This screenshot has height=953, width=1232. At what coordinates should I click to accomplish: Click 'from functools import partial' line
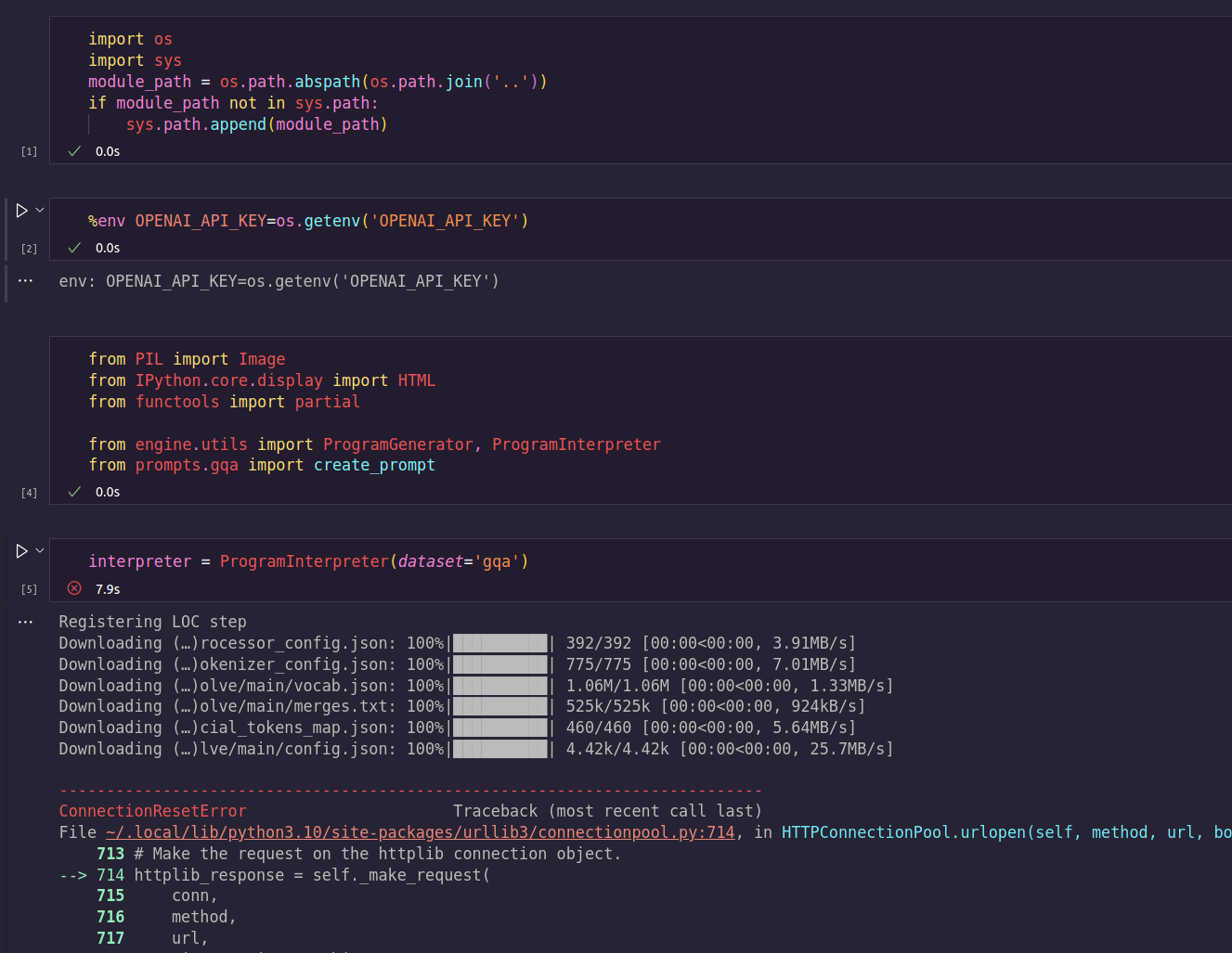[224, 402]
